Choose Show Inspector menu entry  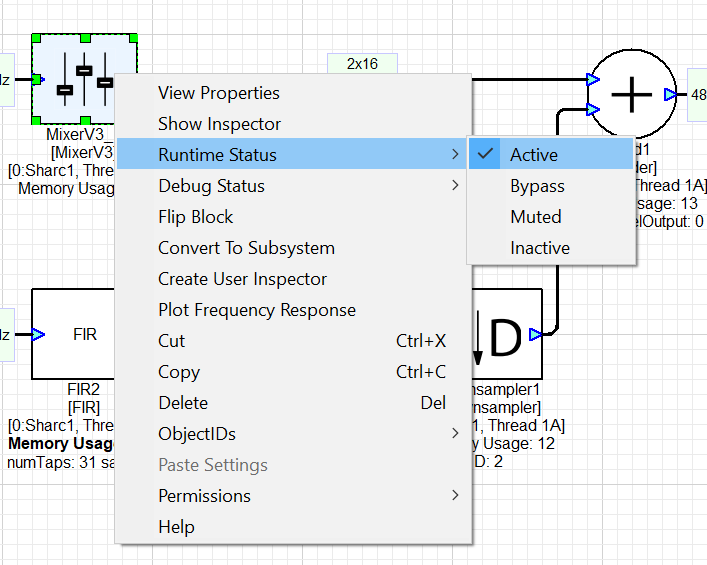(x=293, y=124)
